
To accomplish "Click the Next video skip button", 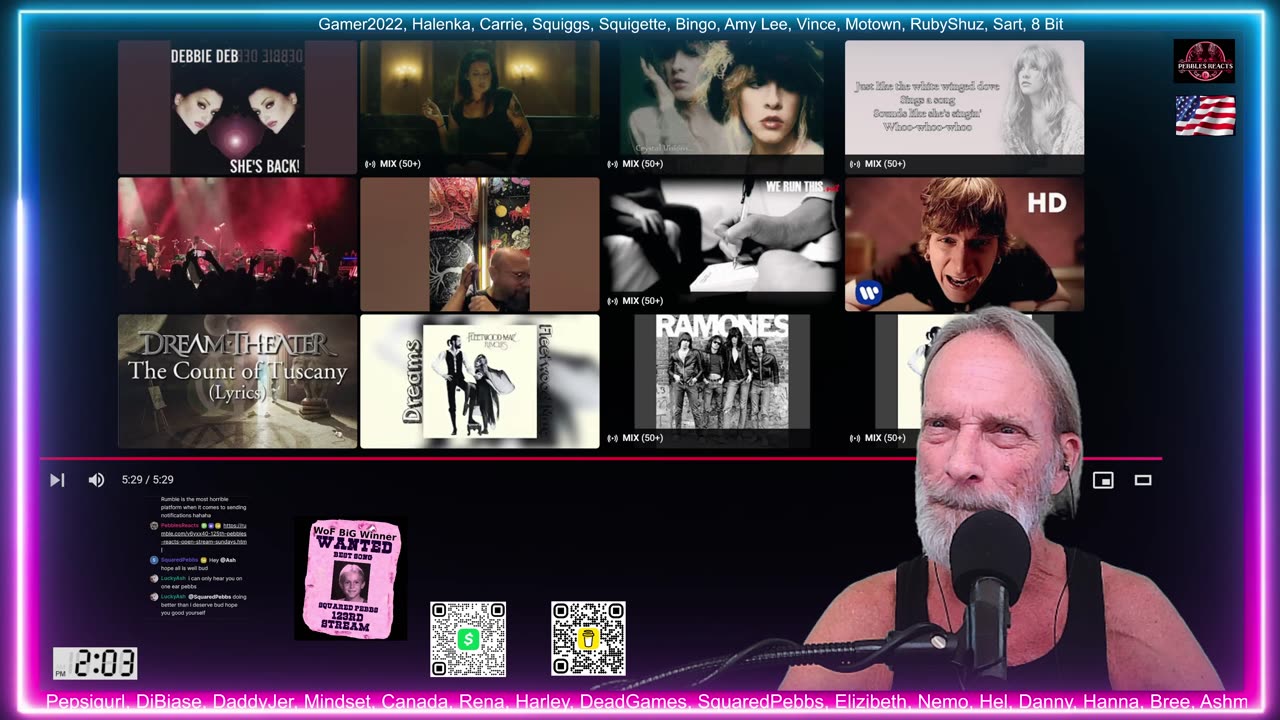I will click(x=57, y=480).
